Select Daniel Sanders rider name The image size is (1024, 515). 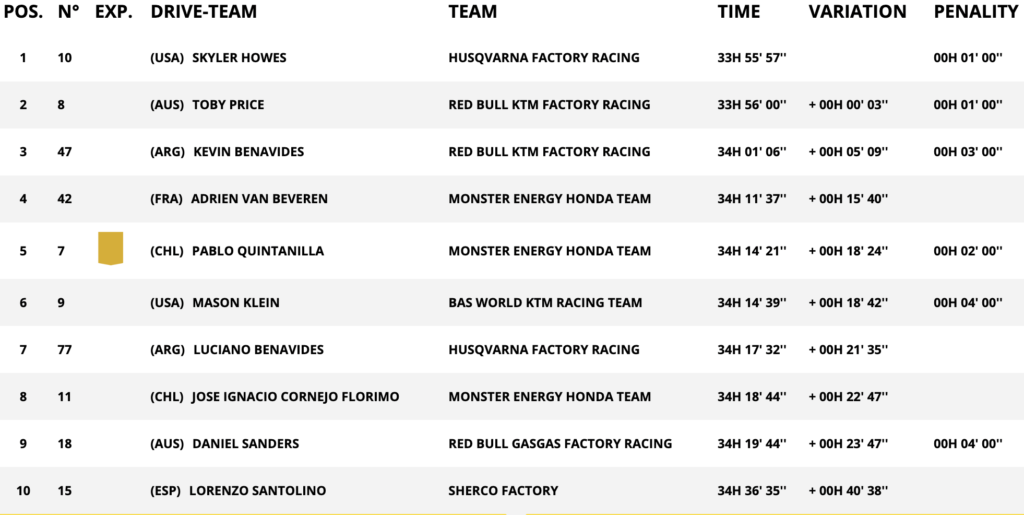pos(246,444)
